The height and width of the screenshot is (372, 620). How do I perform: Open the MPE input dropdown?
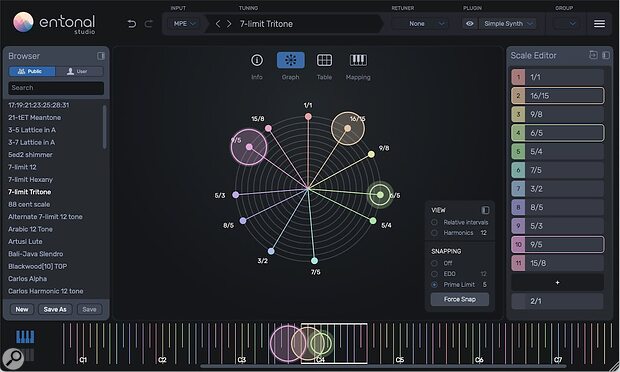185,24
